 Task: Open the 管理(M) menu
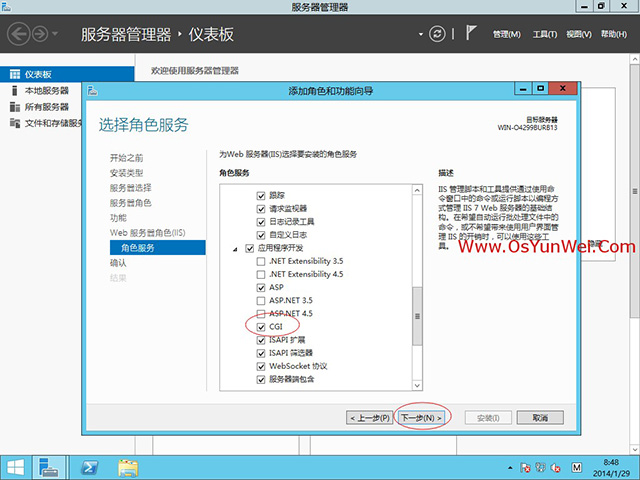click(507, 34)
